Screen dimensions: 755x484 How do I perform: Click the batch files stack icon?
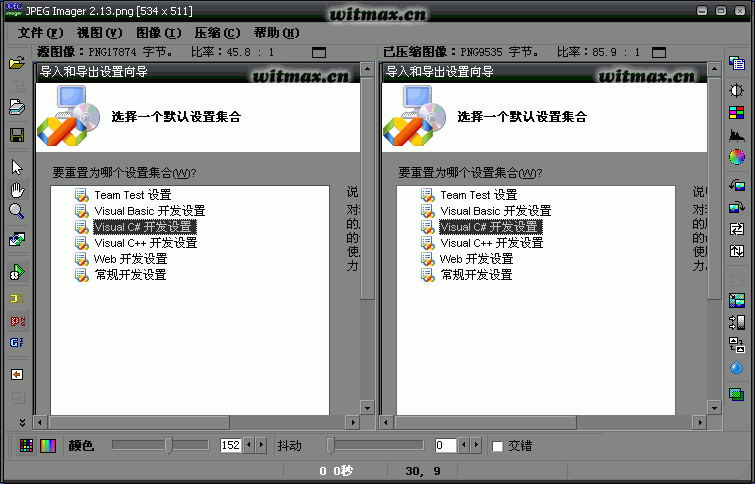click(x=17, y=107)
